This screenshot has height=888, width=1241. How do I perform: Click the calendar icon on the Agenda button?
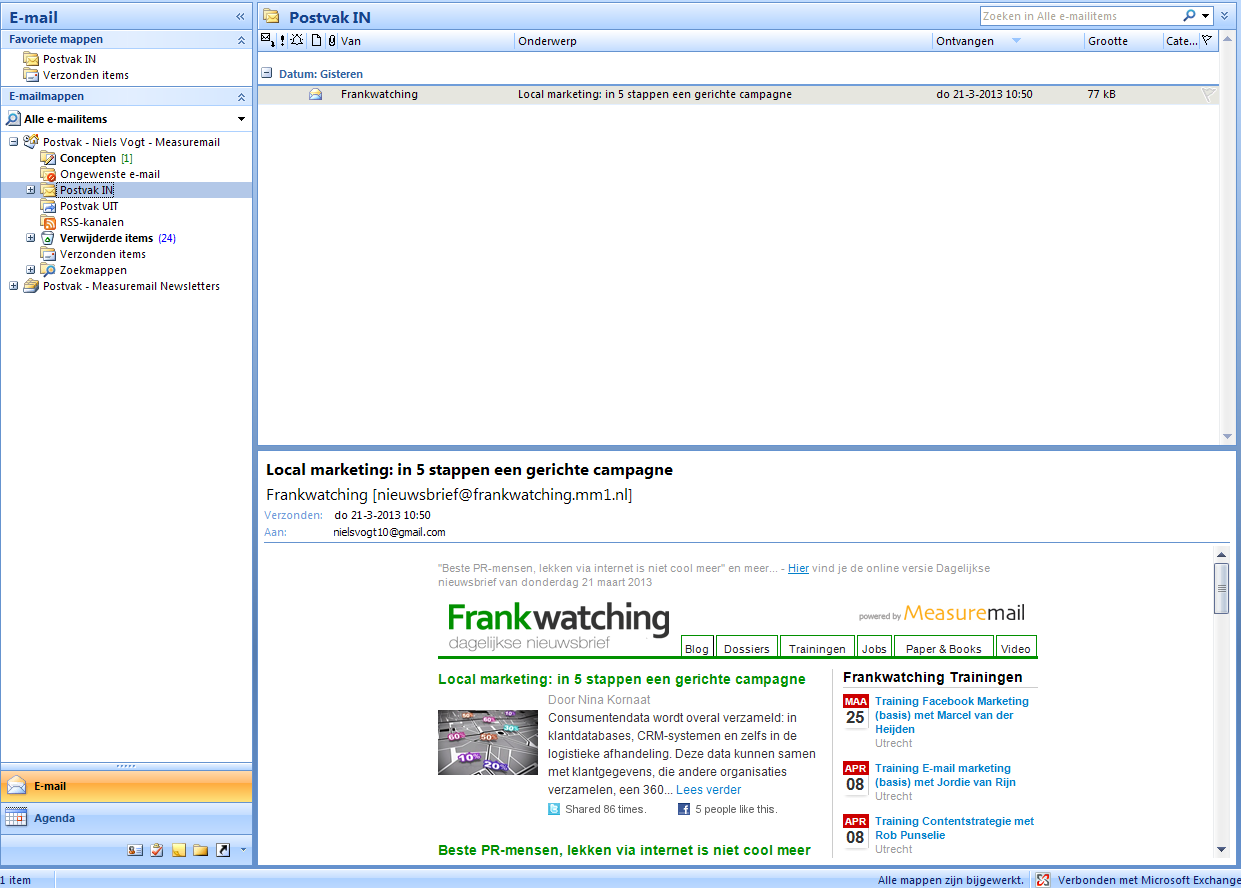point(16,818)
